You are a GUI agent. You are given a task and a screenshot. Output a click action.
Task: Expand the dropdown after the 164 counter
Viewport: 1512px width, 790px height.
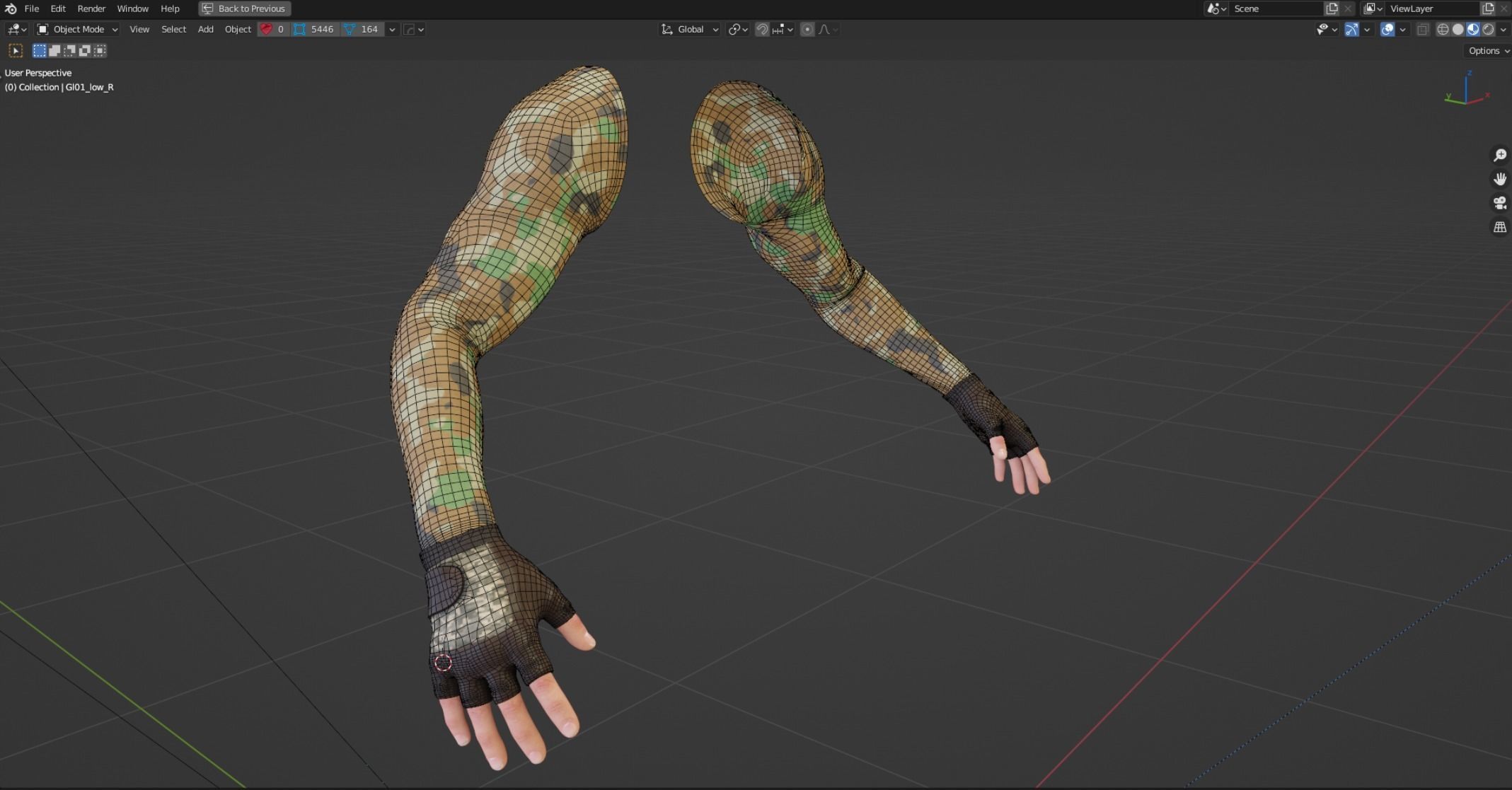click(392, 29)
